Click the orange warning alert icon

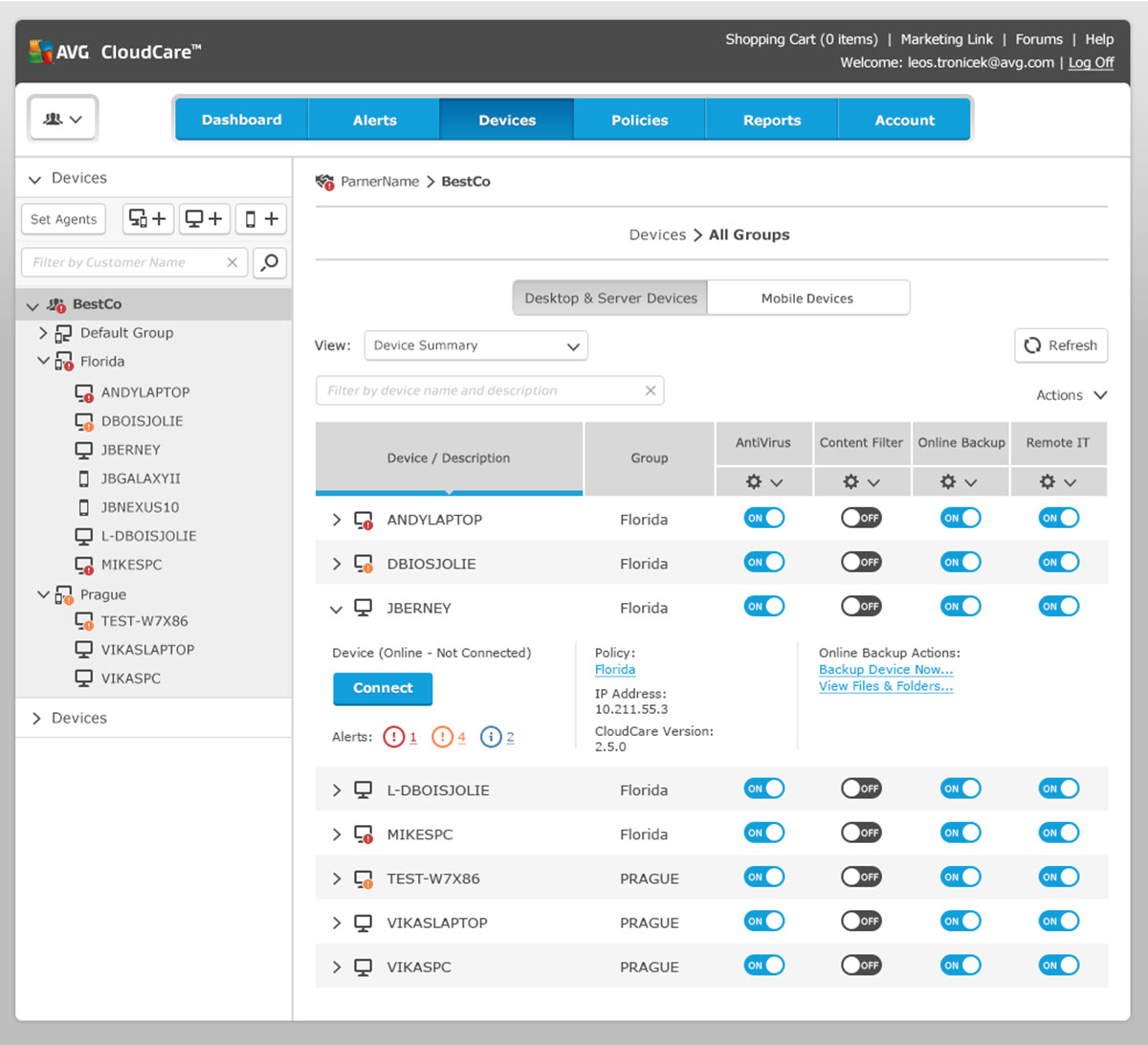click(x=442, y=737)
